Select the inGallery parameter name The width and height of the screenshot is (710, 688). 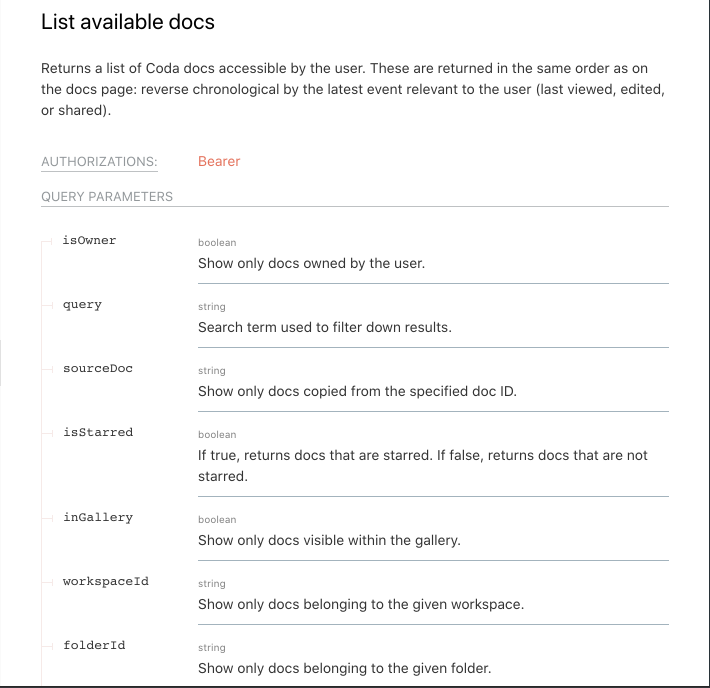[97, 517]
